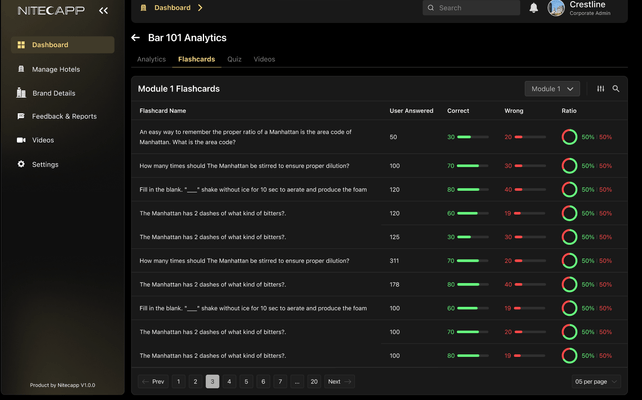Click the search icon in flashcards panel
642x400 pixels.
coord(616,88)
